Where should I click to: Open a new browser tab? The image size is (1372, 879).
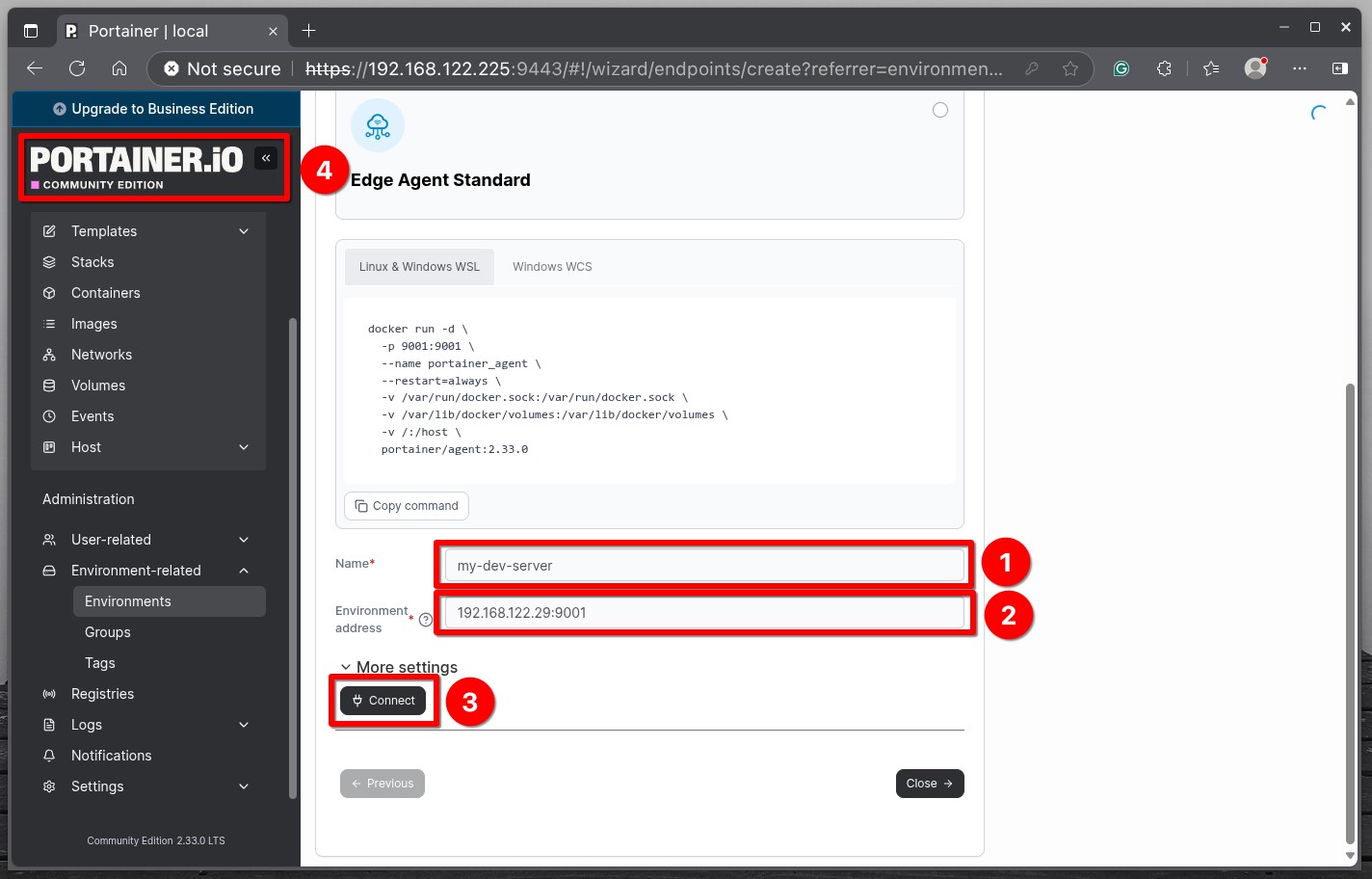point(308,31)
